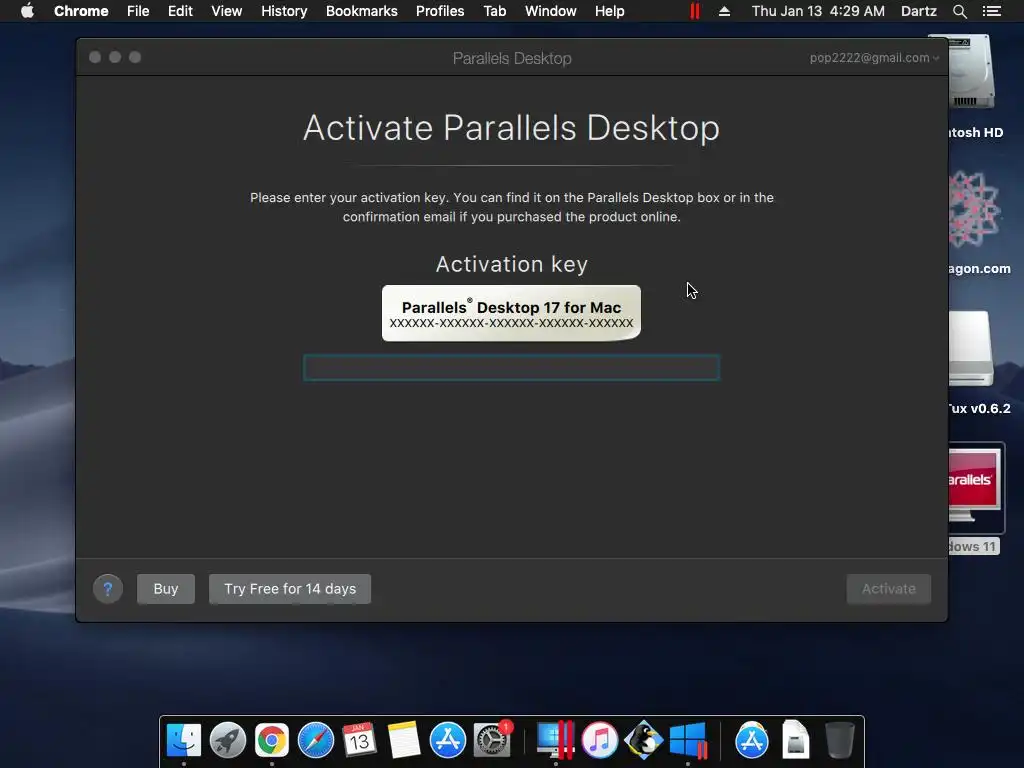Open the Help menu
This screenshot has height=768, width=1024.
click(x=609, y=11)
